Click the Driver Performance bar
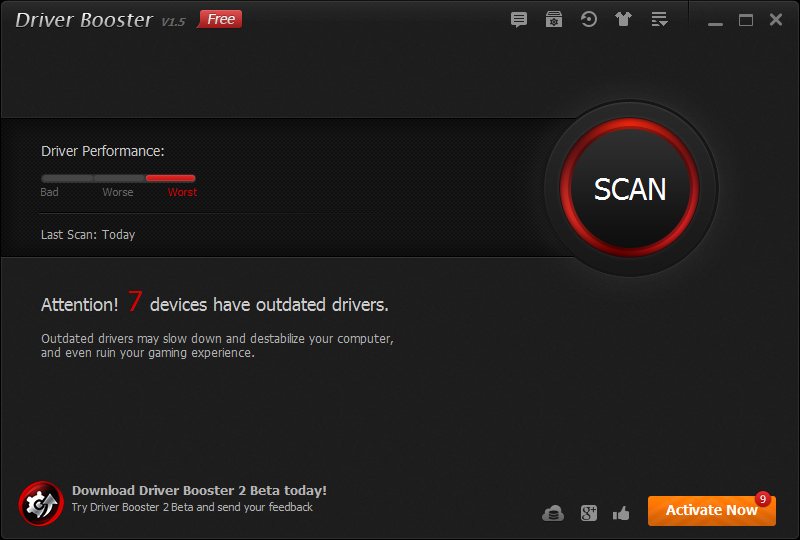Screen dimensions: 800x540 tap(118, 178)
